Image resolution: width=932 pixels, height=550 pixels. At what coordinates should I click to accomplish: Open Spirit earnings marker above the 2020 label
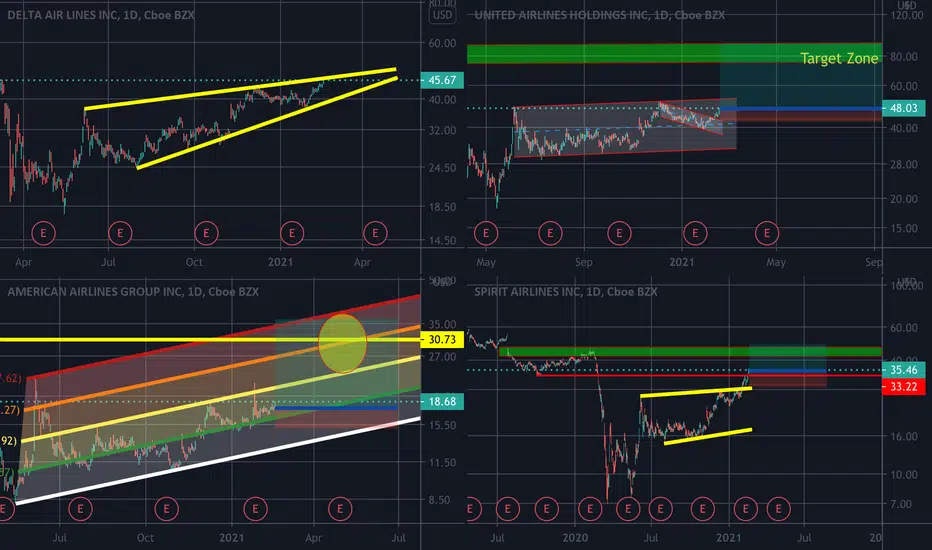(x=590, y=509)
